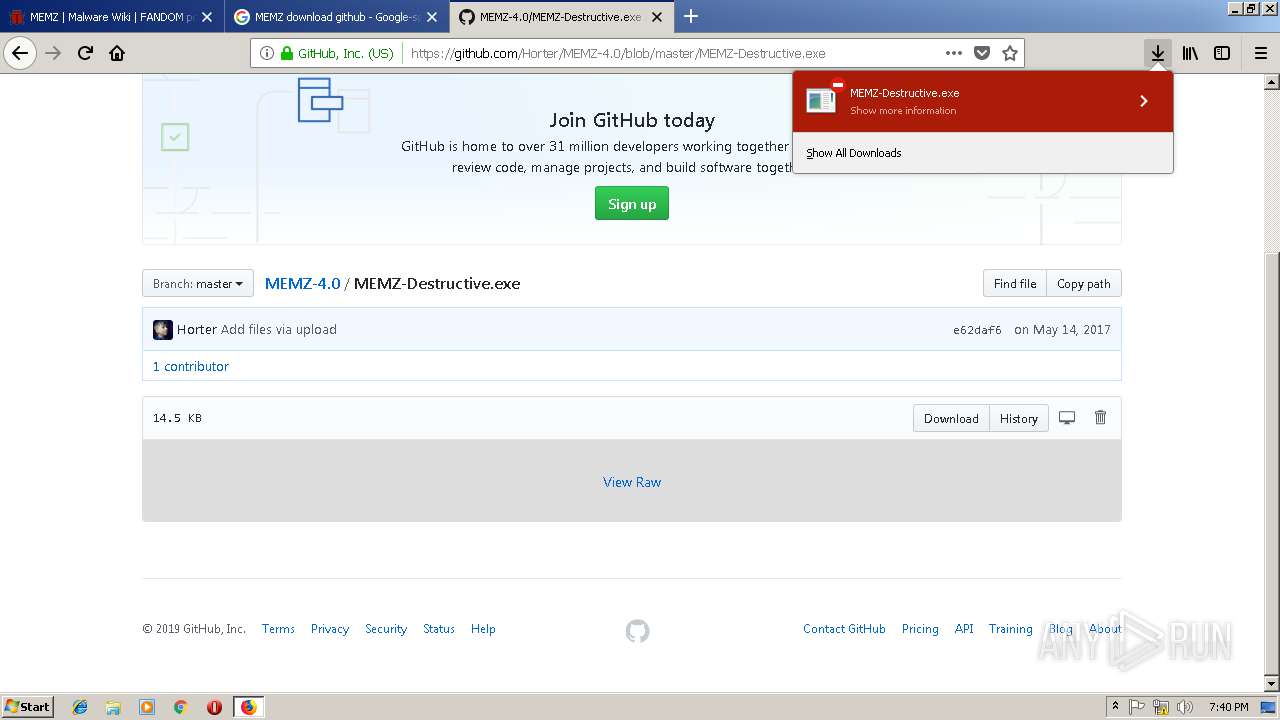1280x720 pixels.
Task: Open the Status footer link
Action: (x=439, y=629)
